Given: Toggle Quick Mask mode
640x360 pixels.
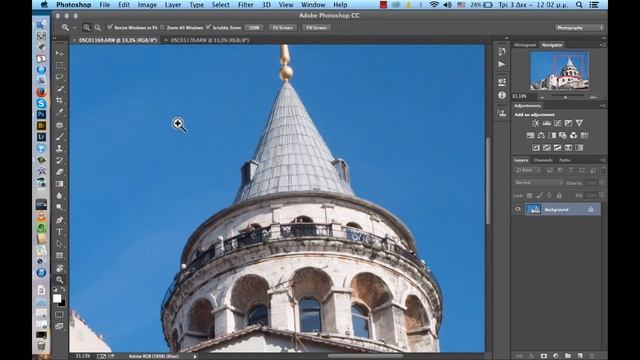Looking at the screenshot, I should (x=60, y=315).
